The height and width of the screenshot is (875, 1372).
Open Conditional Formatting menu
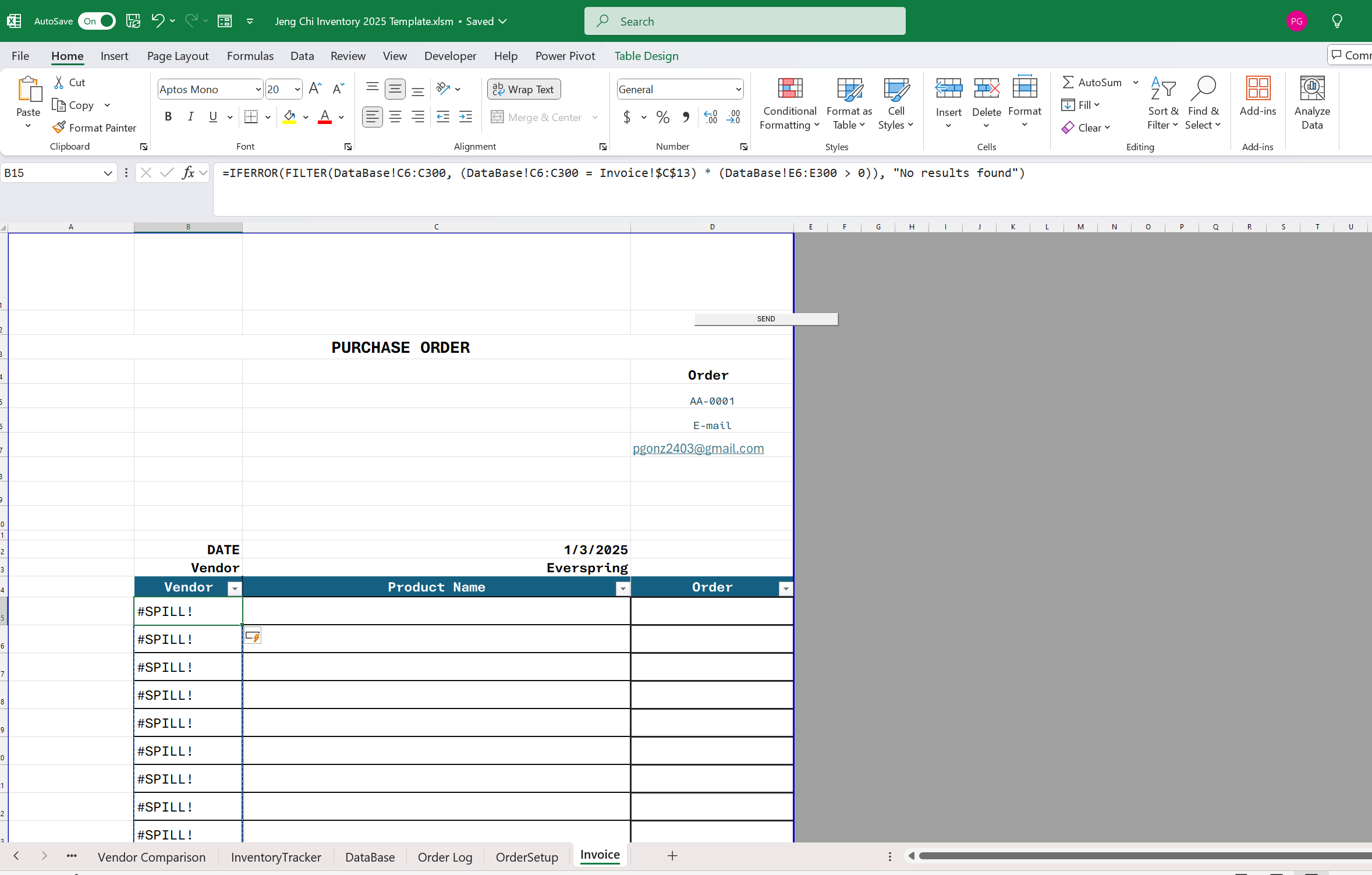(x=789, y=104)
